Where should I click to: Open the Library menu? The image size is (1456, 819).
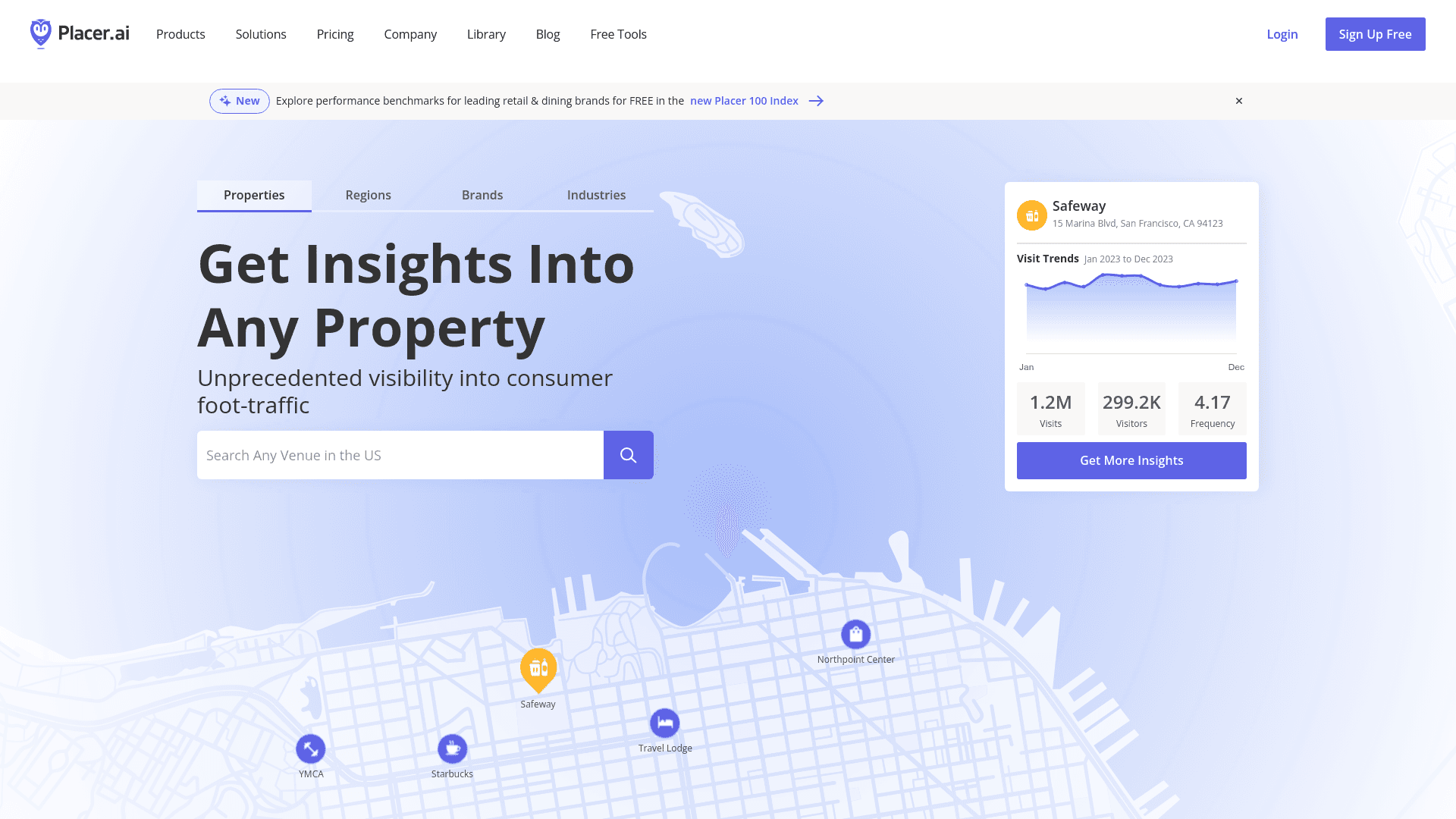pyautogui.click(x=486, y=34)
